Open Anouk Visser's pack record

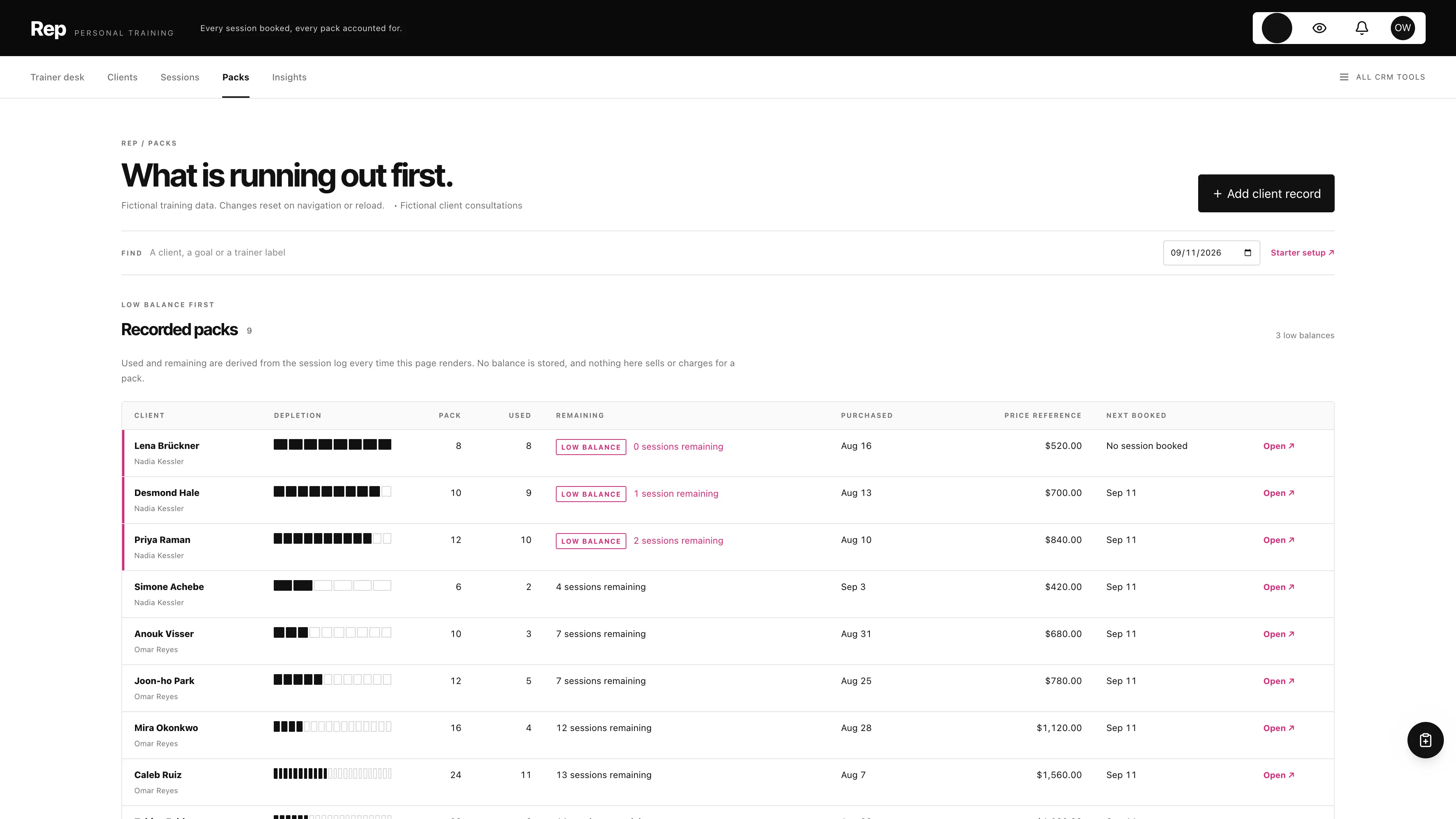click(1279, 634)
